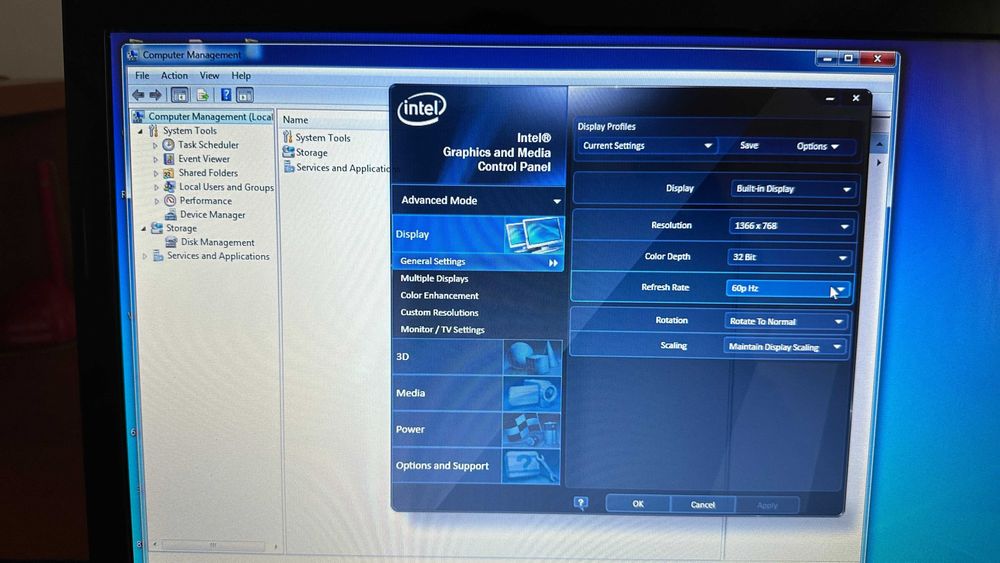Click the double-arrow next to General Settings
Image resolution: width=1000 pixels, height=563 pixels.
tap(553, 263)
